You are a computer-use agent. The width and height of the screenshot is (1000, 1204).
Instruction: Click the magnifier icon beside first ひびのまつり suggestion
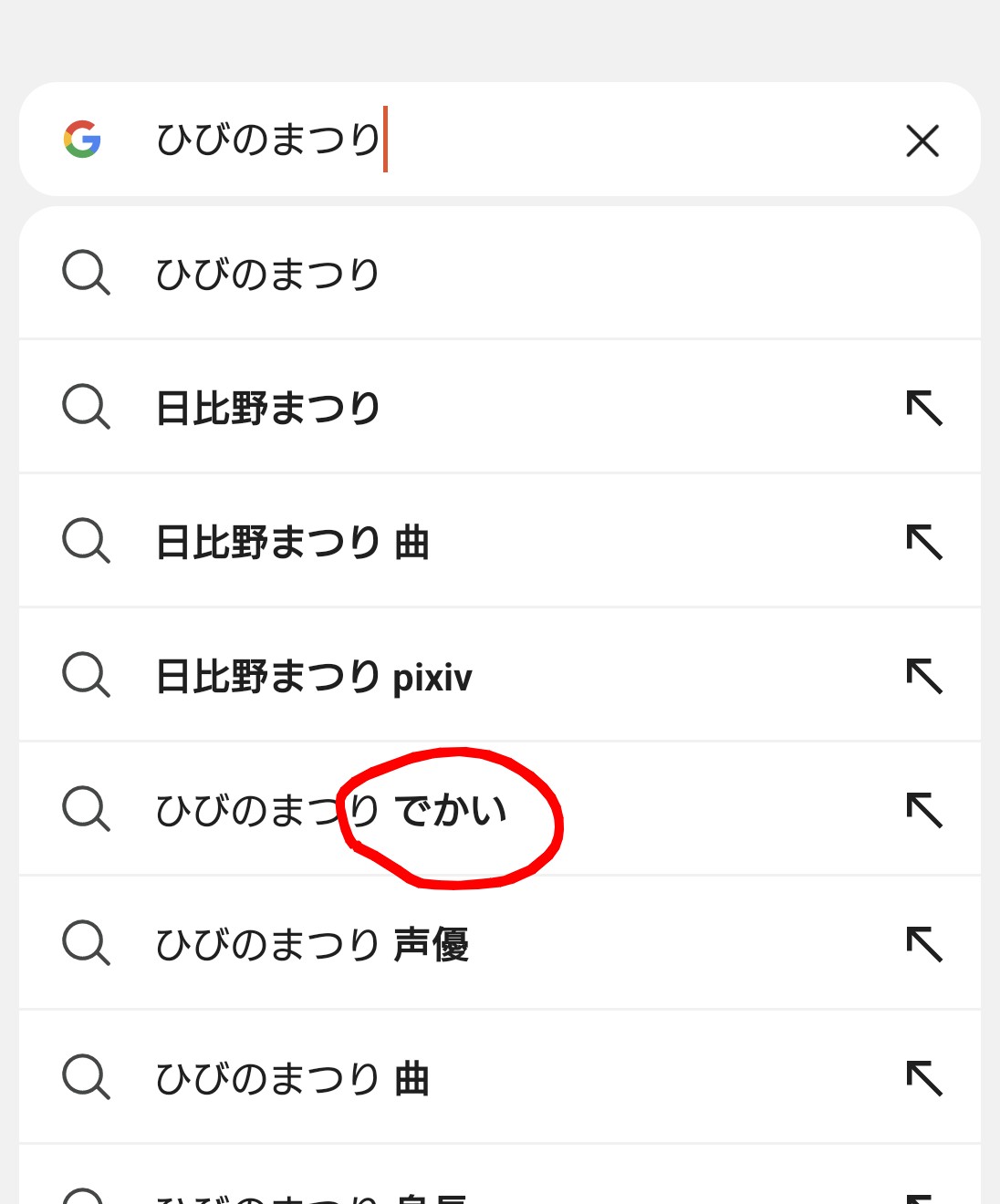pos(86,274)
